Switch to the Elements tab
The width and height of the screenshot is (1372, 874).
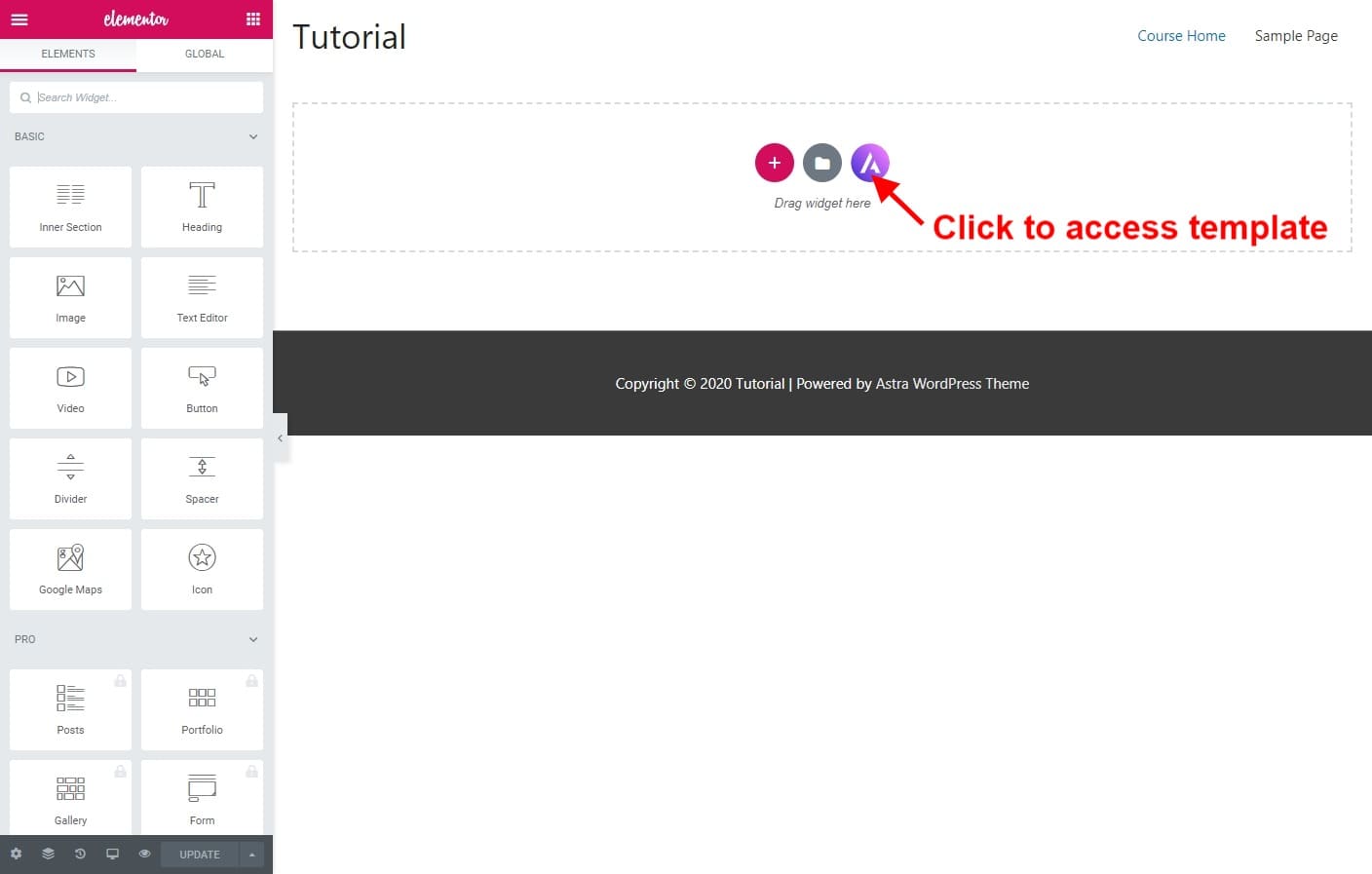click(68, 55)
